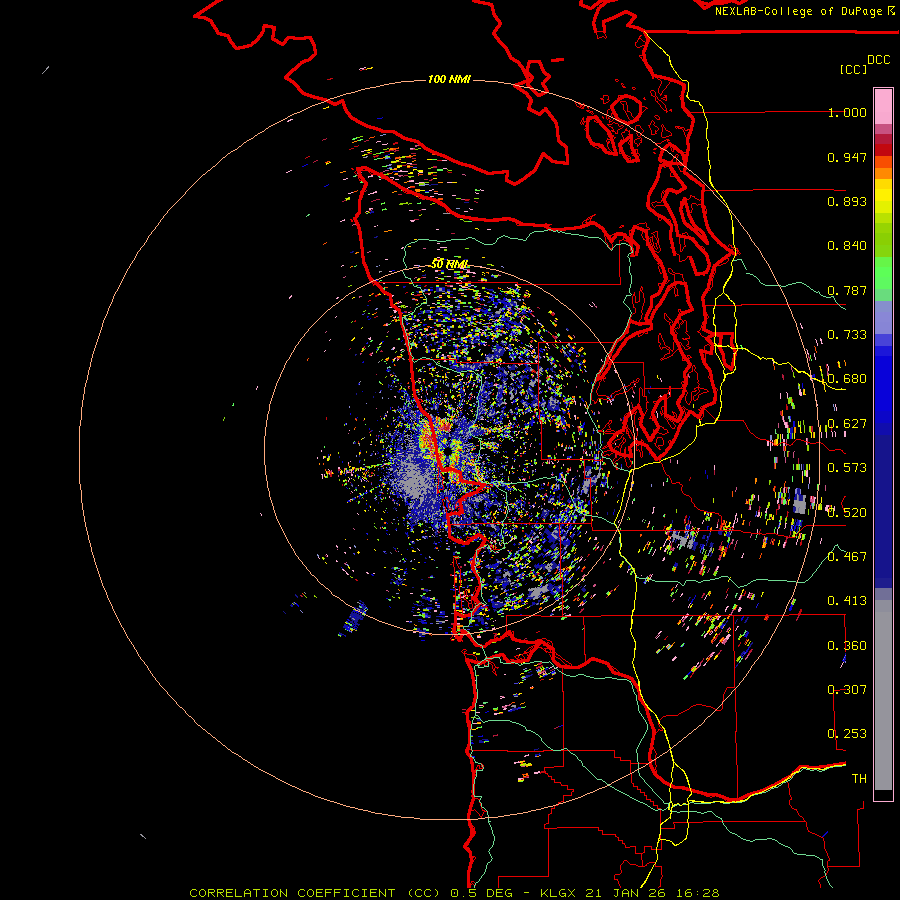
Task: Click the 0.840 value on the color scale
Action: (x=847, y=246)
